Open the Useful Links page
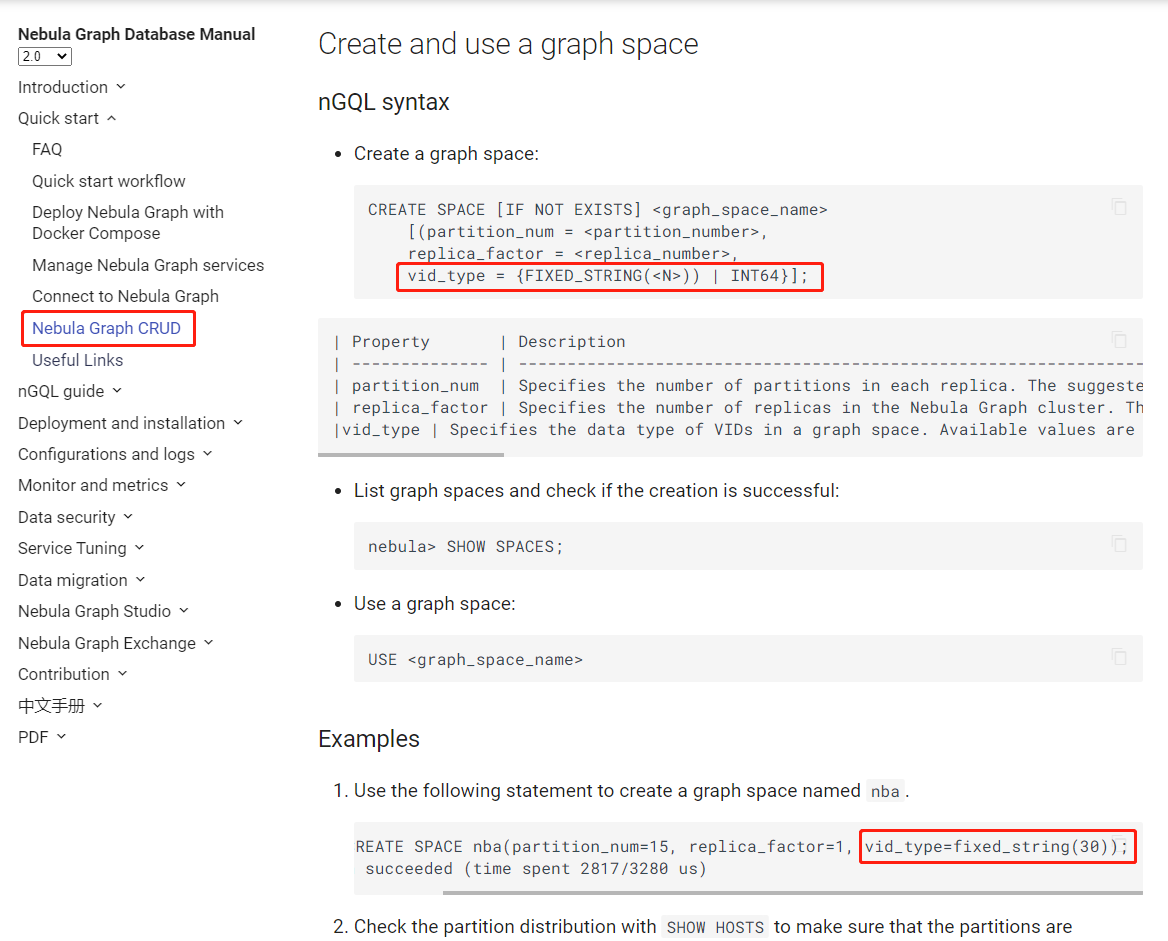The image size is (1168, 941). point(77,359)
